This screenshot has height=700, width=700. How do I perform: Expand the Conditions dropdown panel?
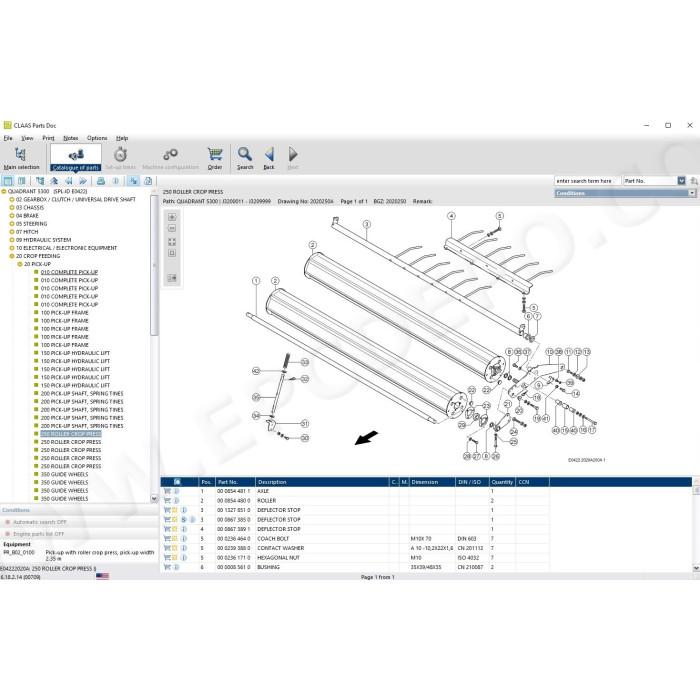(x=692, y=193)
